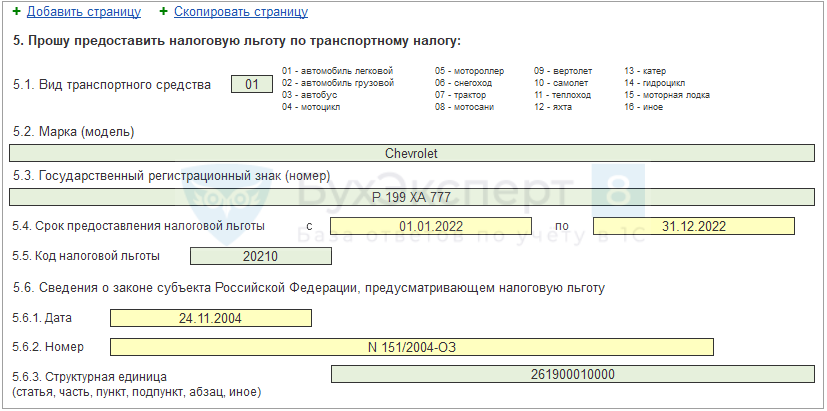
Task: Click the law date field 24.11.2004
Action: pos(211,318)
